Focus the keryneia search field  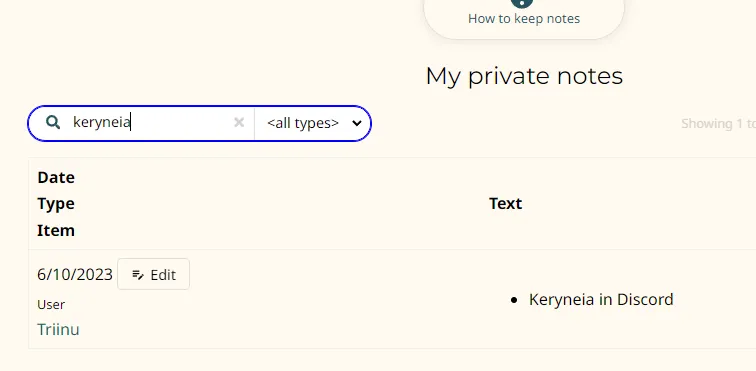click(150, 123)
